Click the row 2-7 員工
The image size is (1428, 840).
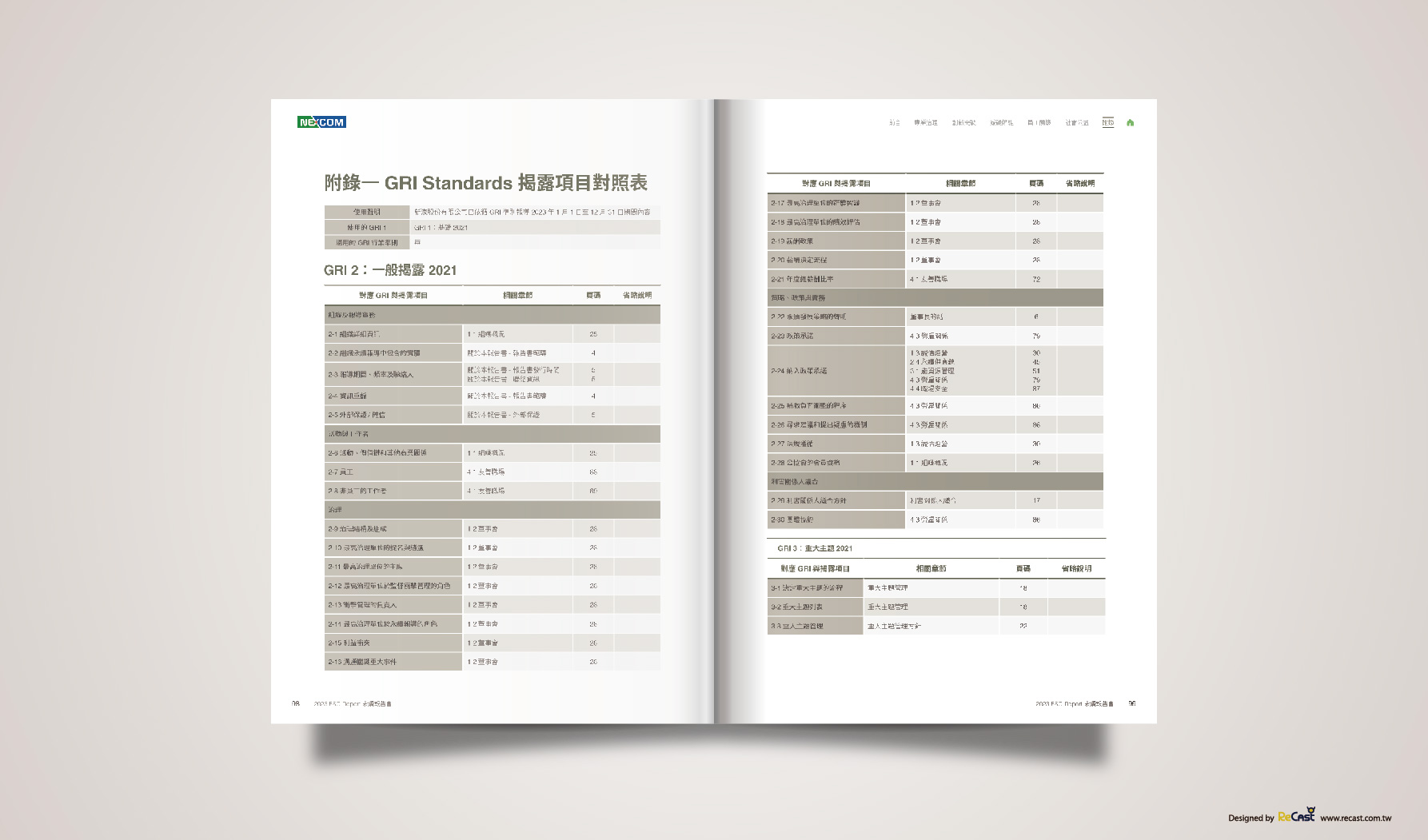point(493,472)
